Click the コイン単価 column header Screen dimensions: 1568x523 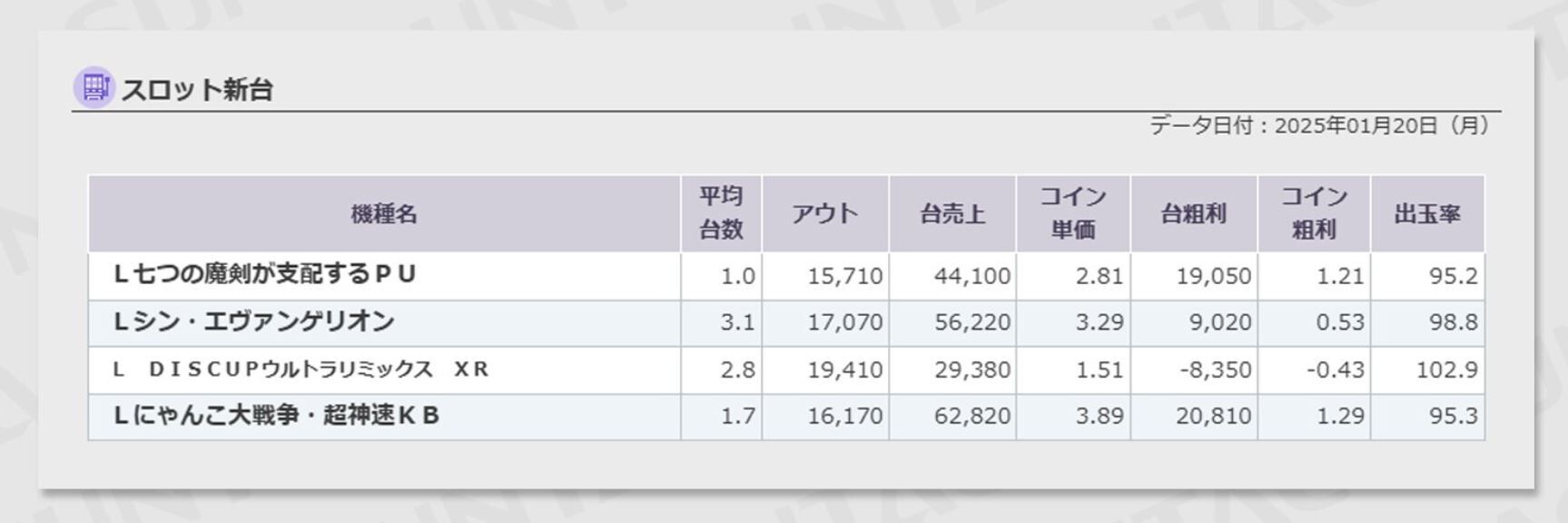click(x=1072, y=213)
